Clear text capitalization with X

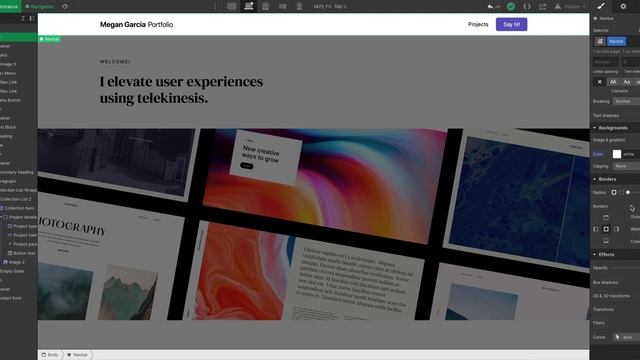point(600,82)
